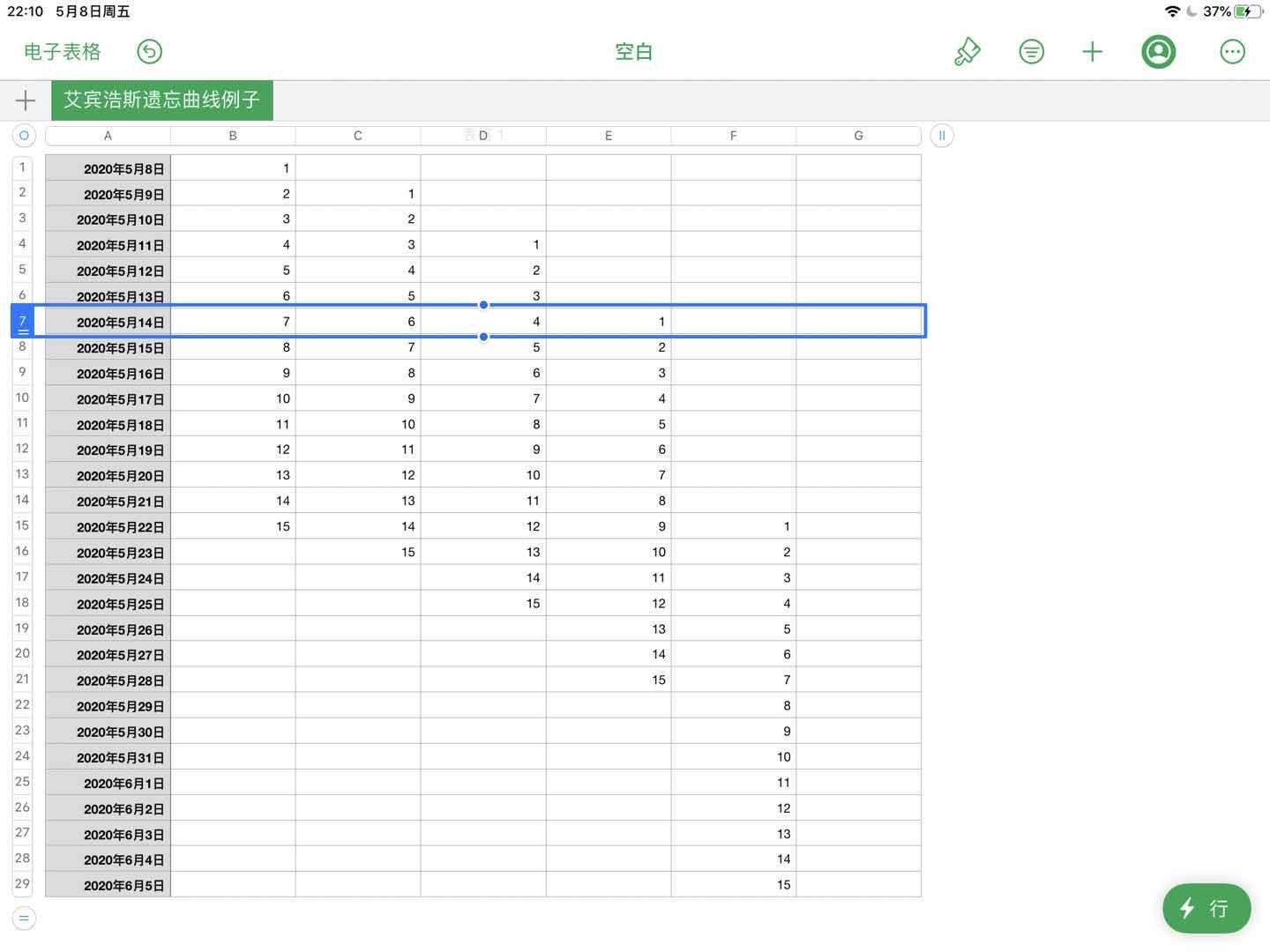Select column A header
The image size is (1270, 952).
(108, 136)
